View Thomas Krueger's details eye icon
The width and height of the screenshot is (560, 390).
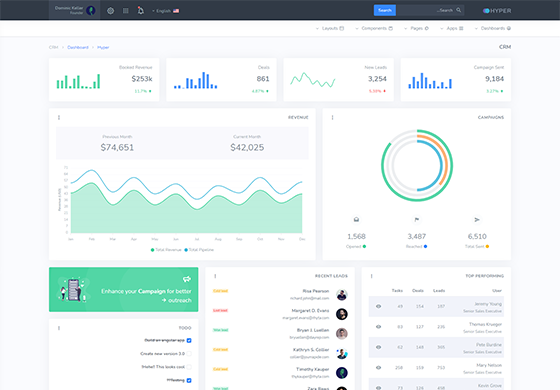click(x=379, y=327)
